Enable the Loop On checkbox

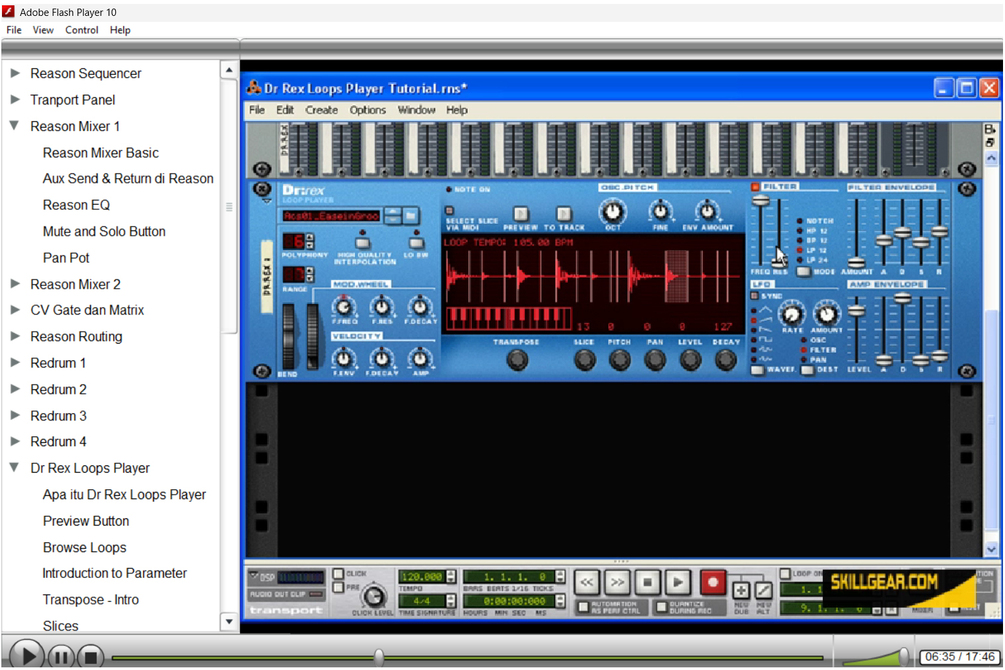tap(785, 573)
